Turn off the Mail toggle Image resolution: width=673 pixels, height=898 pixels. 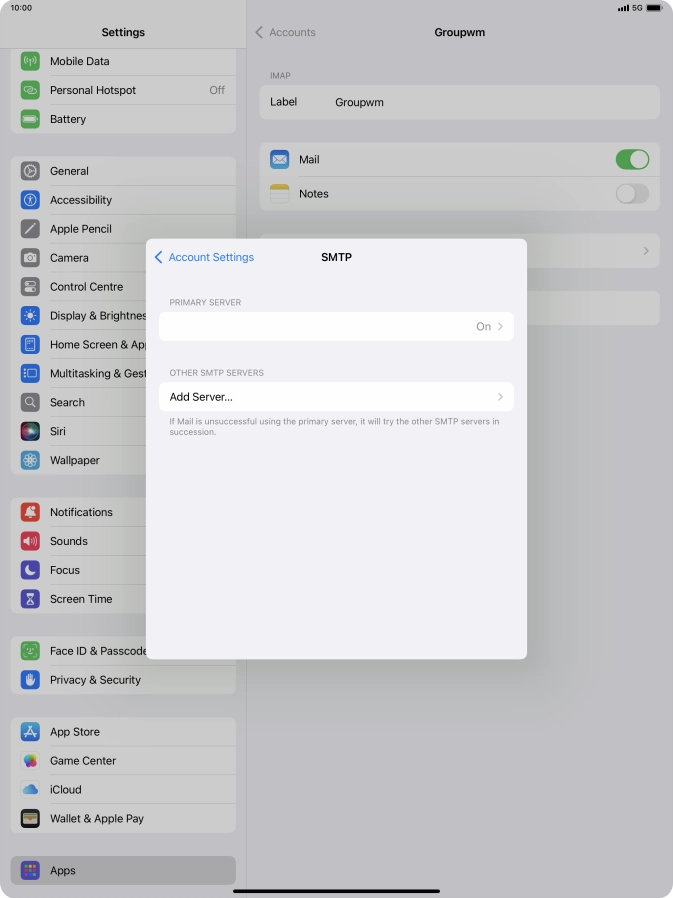point(631,160)
